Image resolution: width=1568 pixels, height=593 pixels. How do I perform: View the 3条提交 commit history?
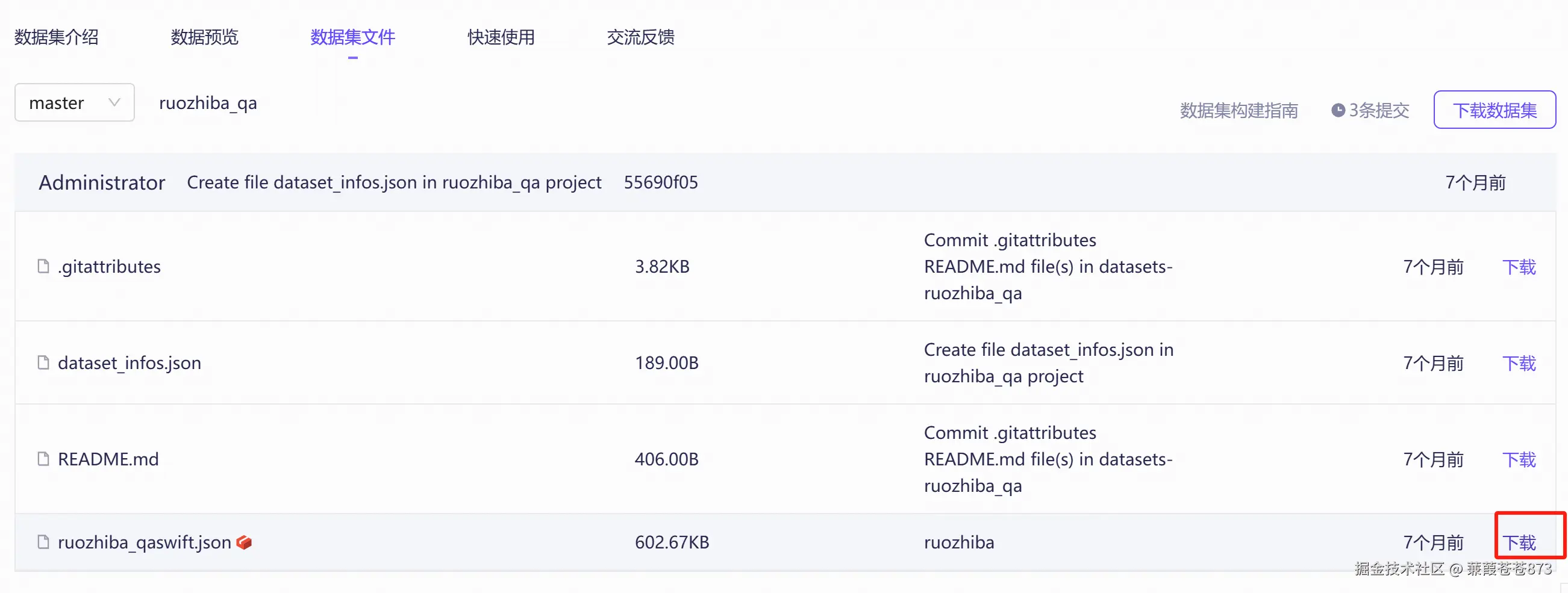click(1379, 111)
